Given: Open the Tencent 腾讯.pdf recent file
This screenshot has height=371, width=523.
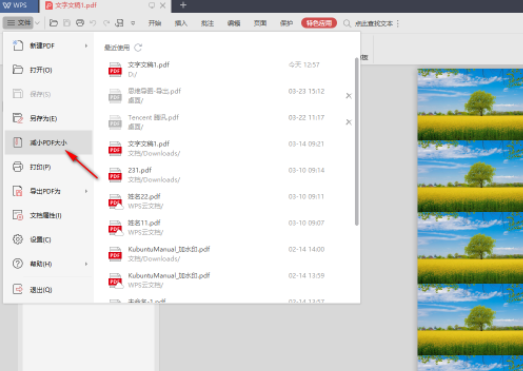Looking at the screenshot, I should click(x=223, y=122).
